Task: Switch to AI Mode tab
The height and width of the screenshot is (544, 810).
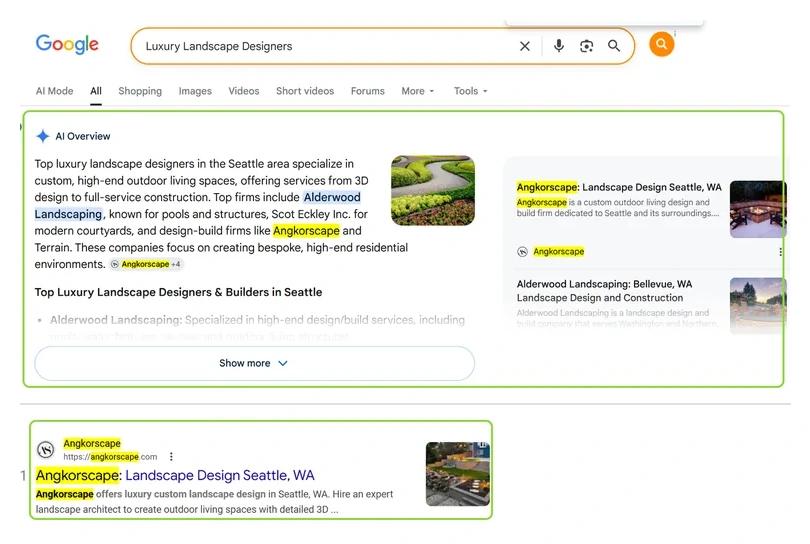Action: [54, 91]
